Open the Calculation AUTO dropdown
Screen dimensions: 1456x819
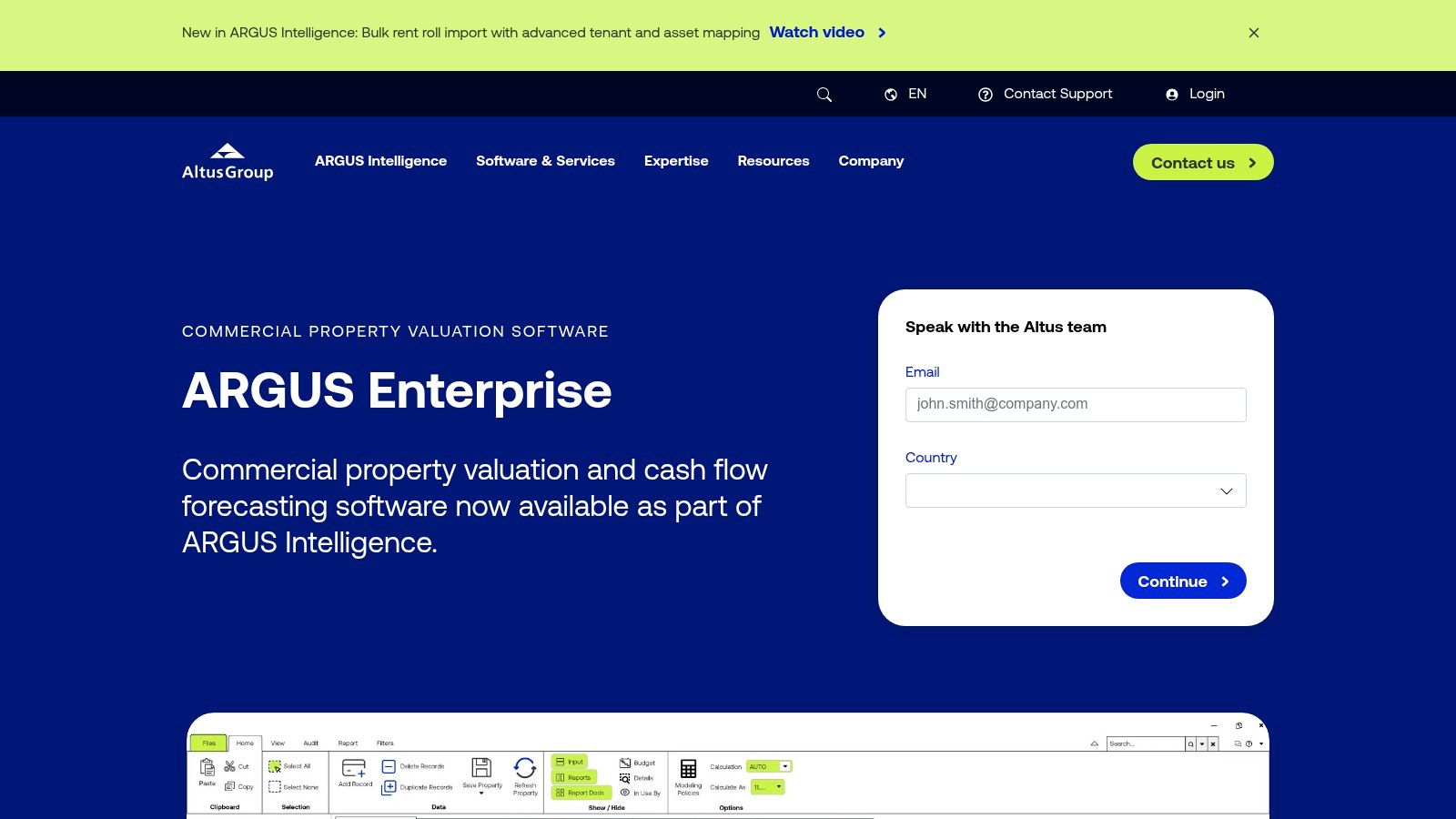pos(785,766)
